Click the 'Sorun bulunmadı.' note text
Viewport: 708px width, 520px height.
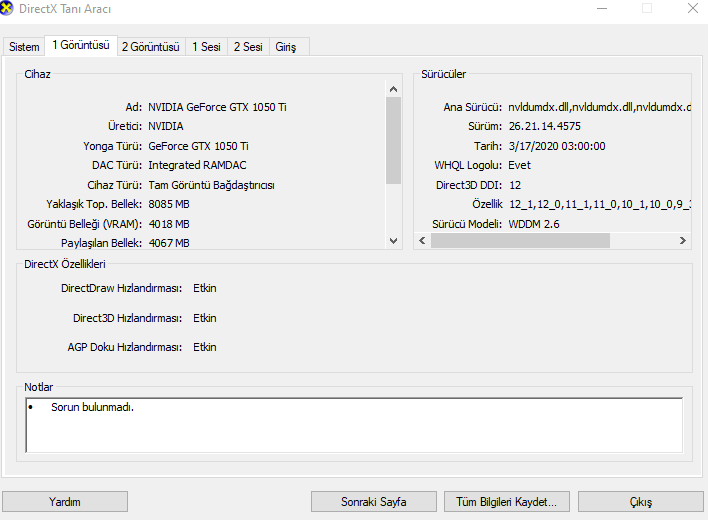tap(92, 407)
